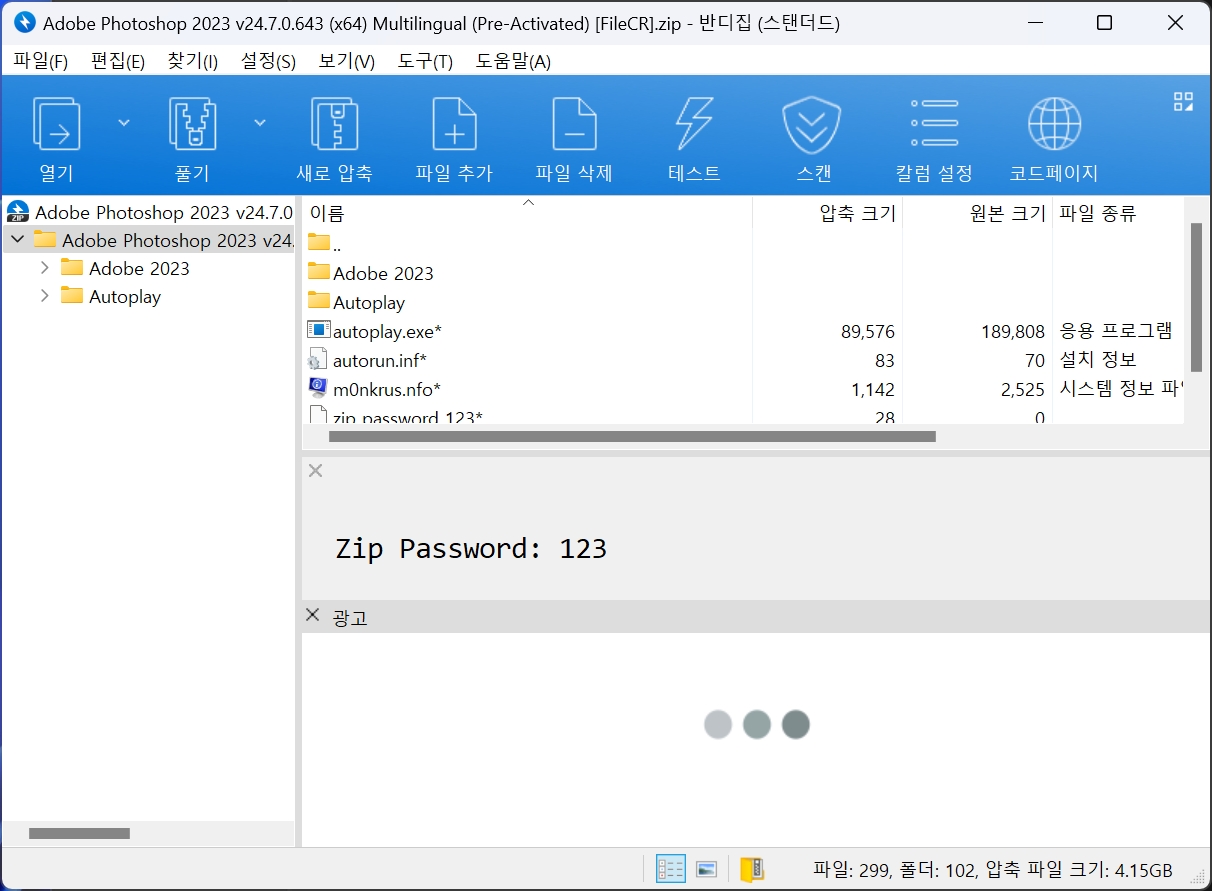
Task: Open the 파일(F) menu
Action: (x=40, y=61)
